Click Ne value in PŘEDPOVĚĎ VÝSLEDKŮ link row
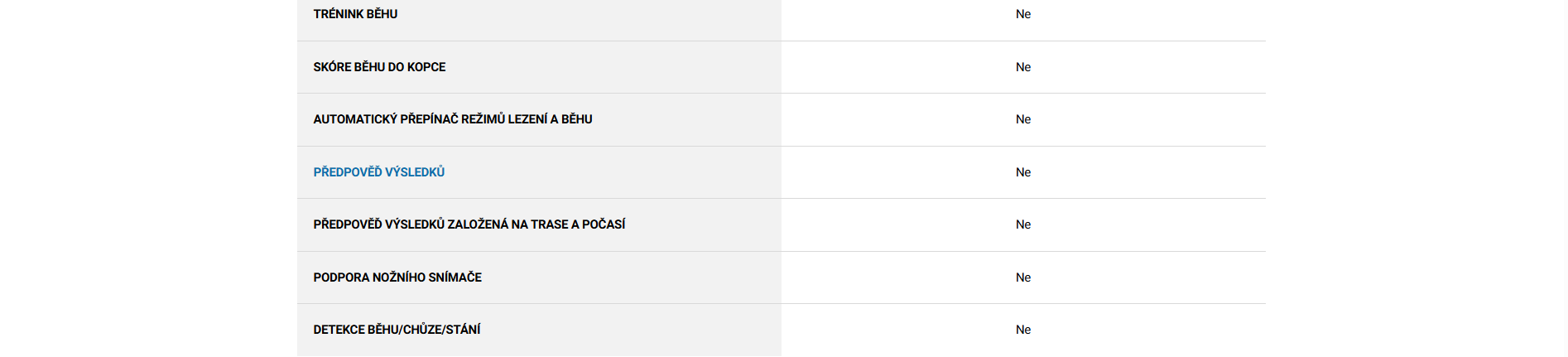Viewport: 1568px width, 357px height. pyautogui.click(x=1023, y=172)
